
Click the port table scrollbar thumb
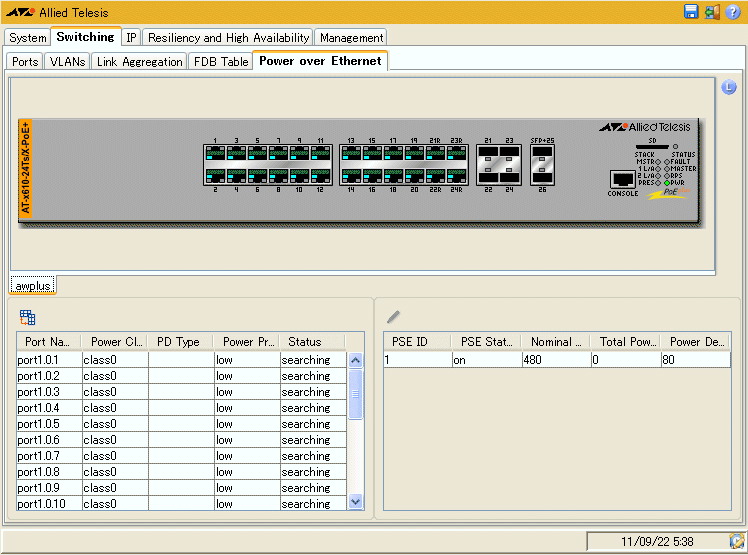(x=355, y=394)
